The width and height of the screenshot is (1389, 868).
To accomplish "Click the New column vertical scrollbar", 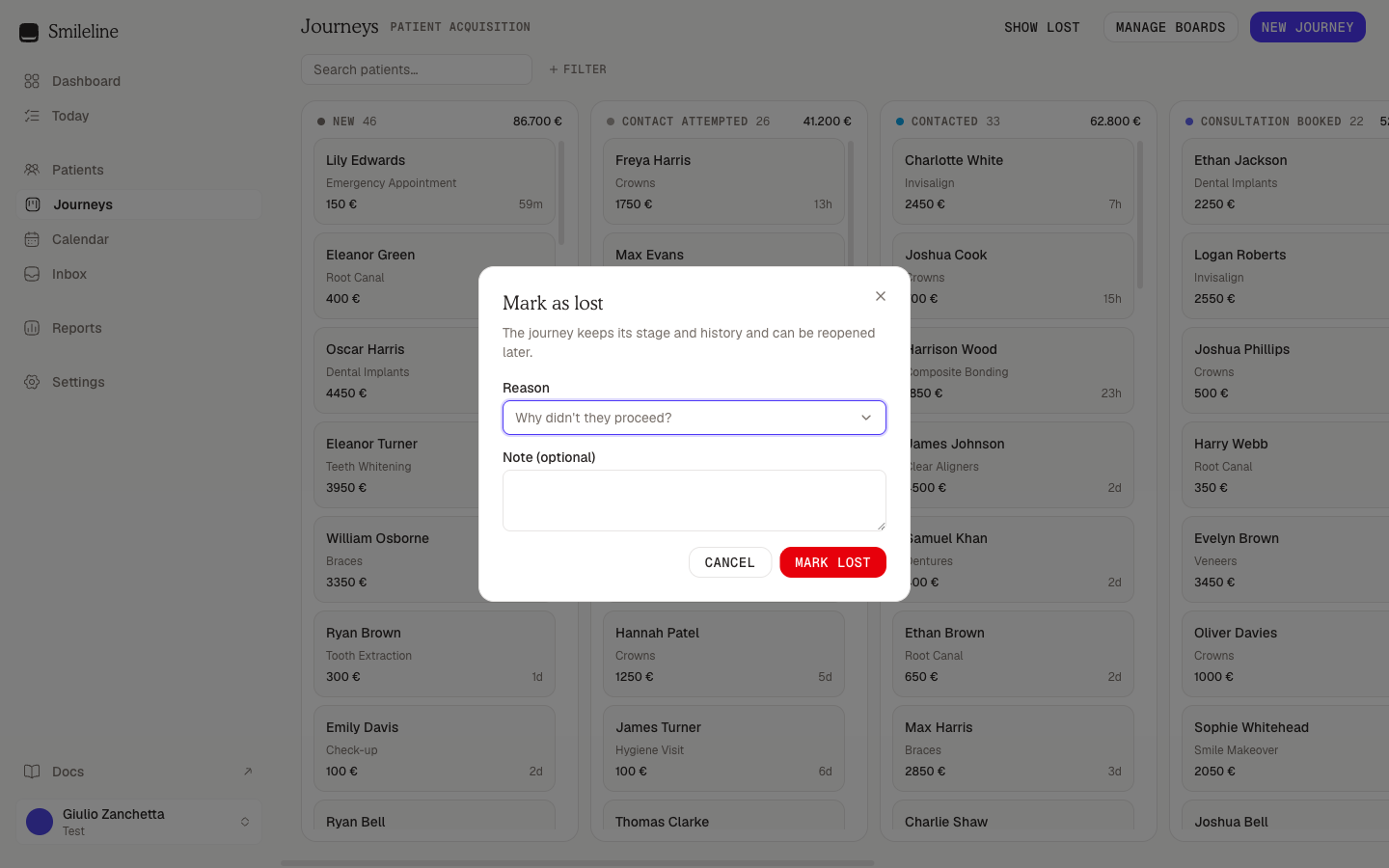I will [561, 193].
